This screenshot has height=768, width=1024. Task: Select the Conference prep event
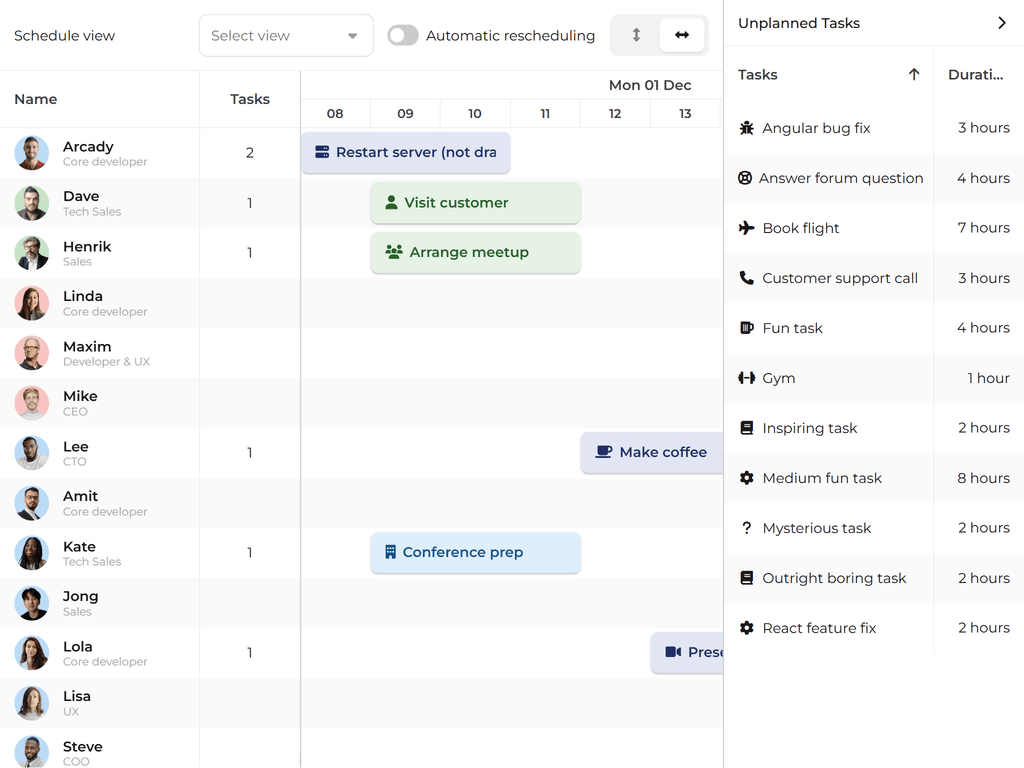point(475,553)
